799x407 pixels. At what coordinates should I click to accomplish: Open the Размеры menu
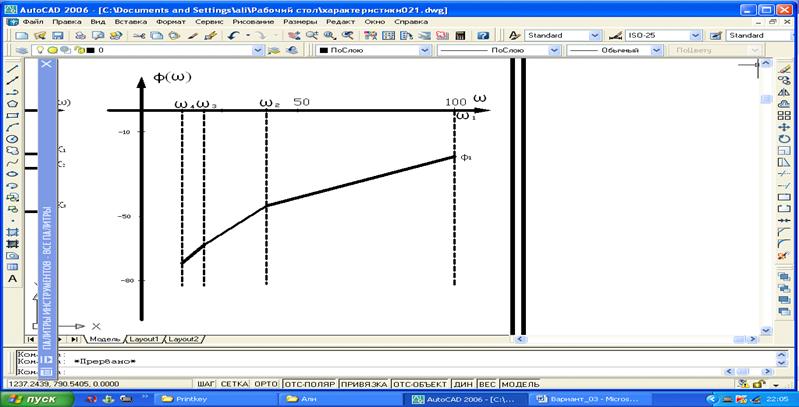coord(300,22)
